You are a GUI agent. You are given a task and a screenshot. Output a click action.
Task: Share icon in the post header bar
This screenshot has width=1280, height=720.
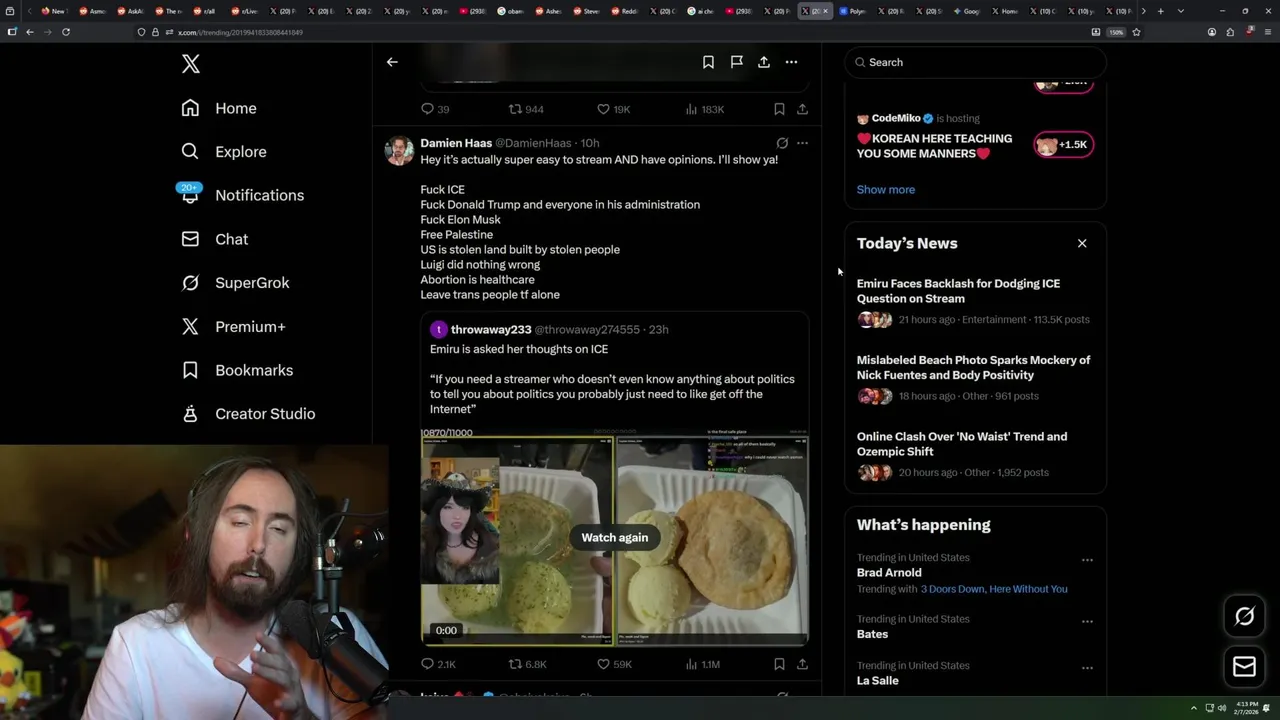(x=764, y=62)
